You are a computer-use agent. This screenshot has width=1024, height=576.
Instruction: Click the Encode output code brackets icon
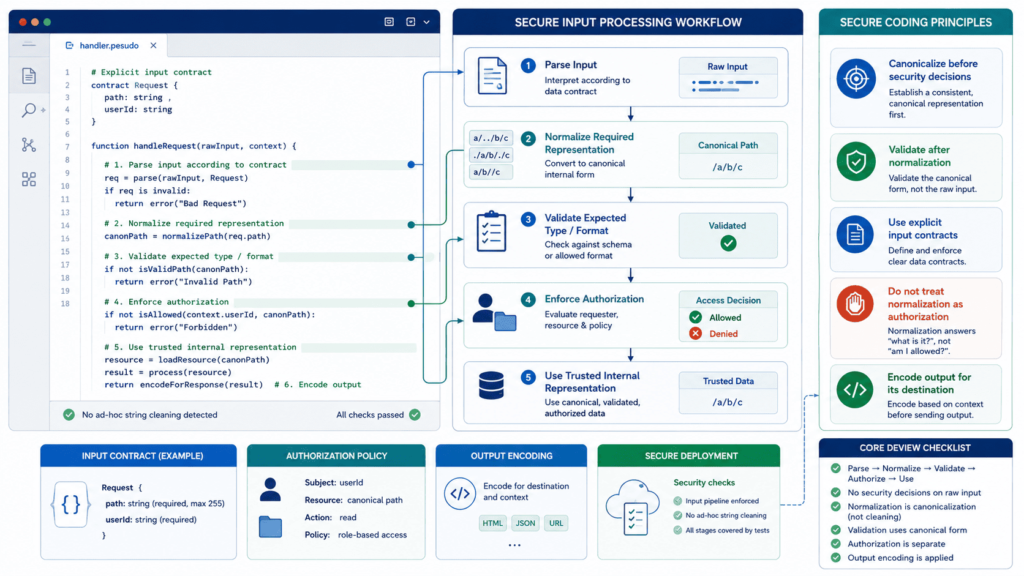point(855,389)
